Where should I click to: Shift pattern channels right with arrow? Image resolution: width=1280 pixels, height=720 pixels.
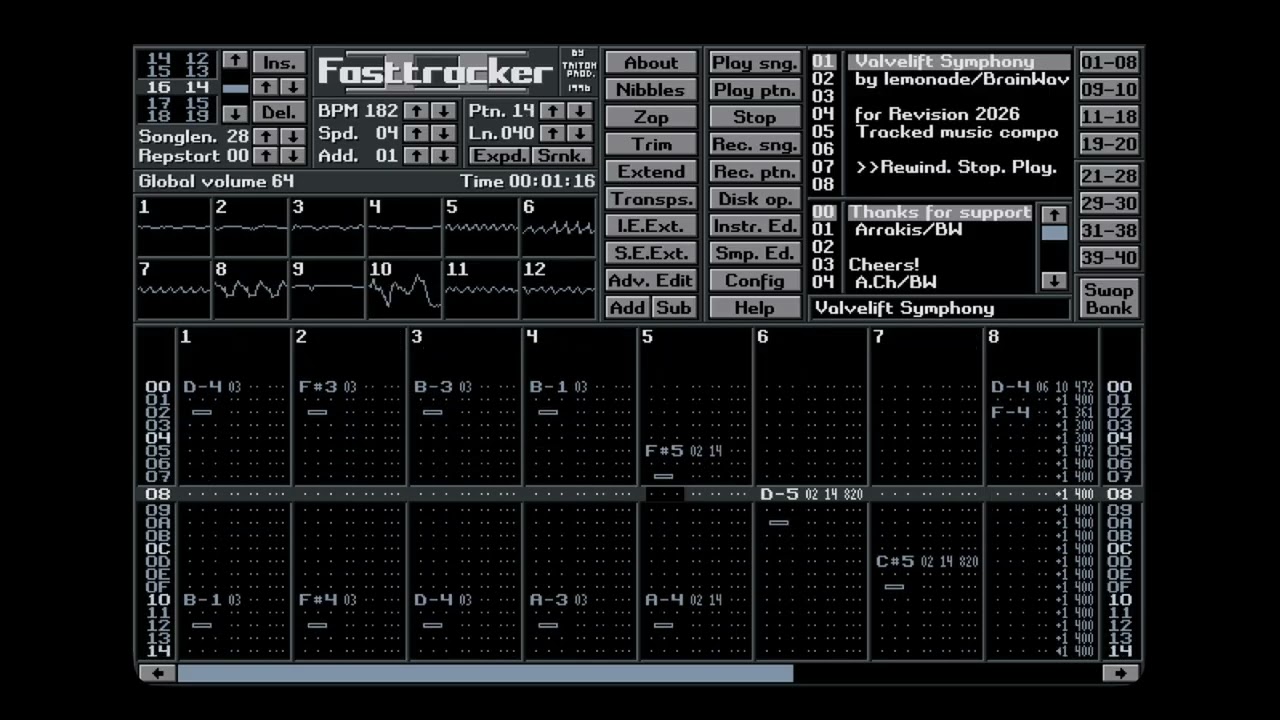coord(1121,673)
